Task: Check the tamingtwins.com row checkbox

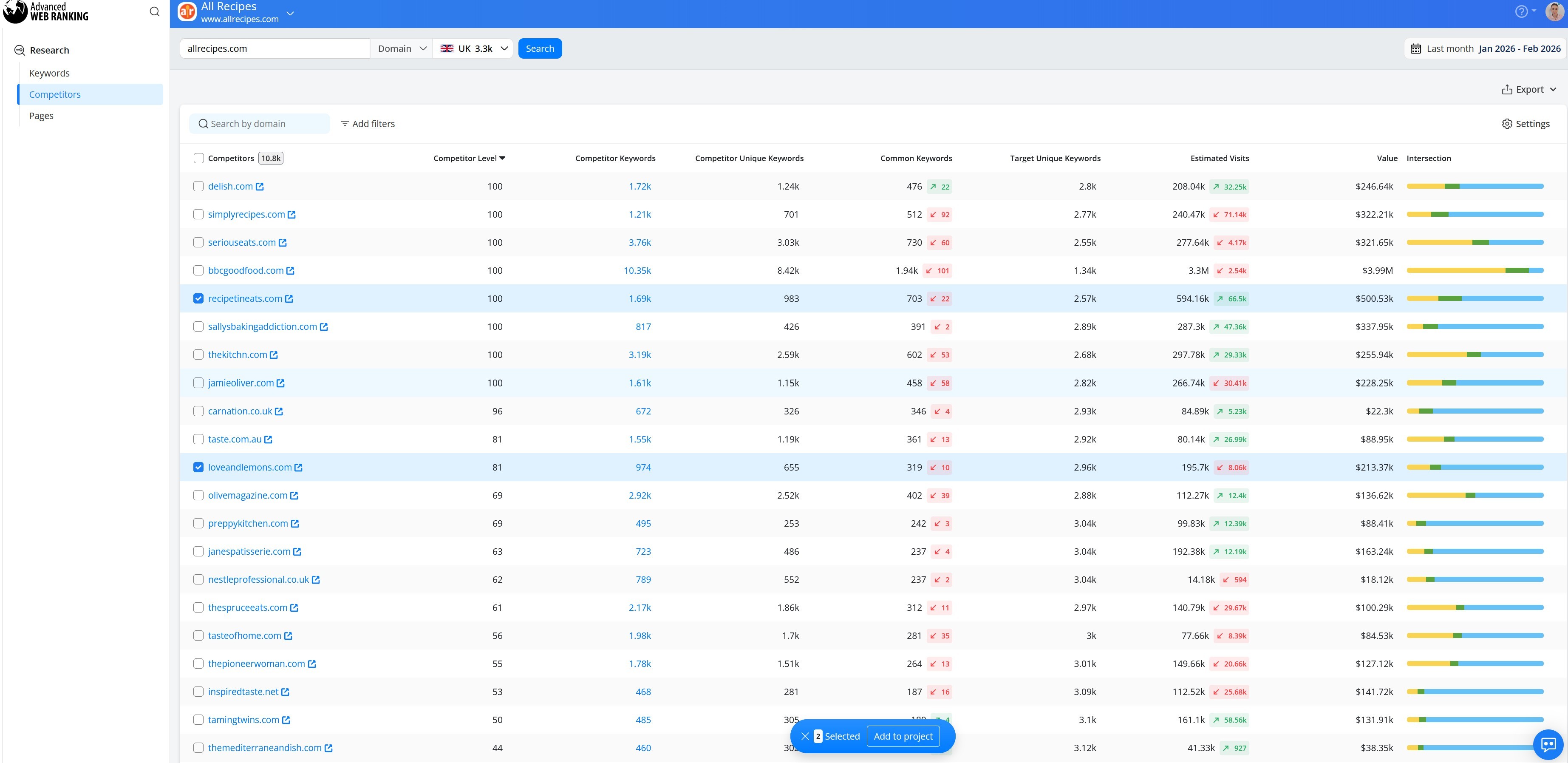Action: (198, 720)
